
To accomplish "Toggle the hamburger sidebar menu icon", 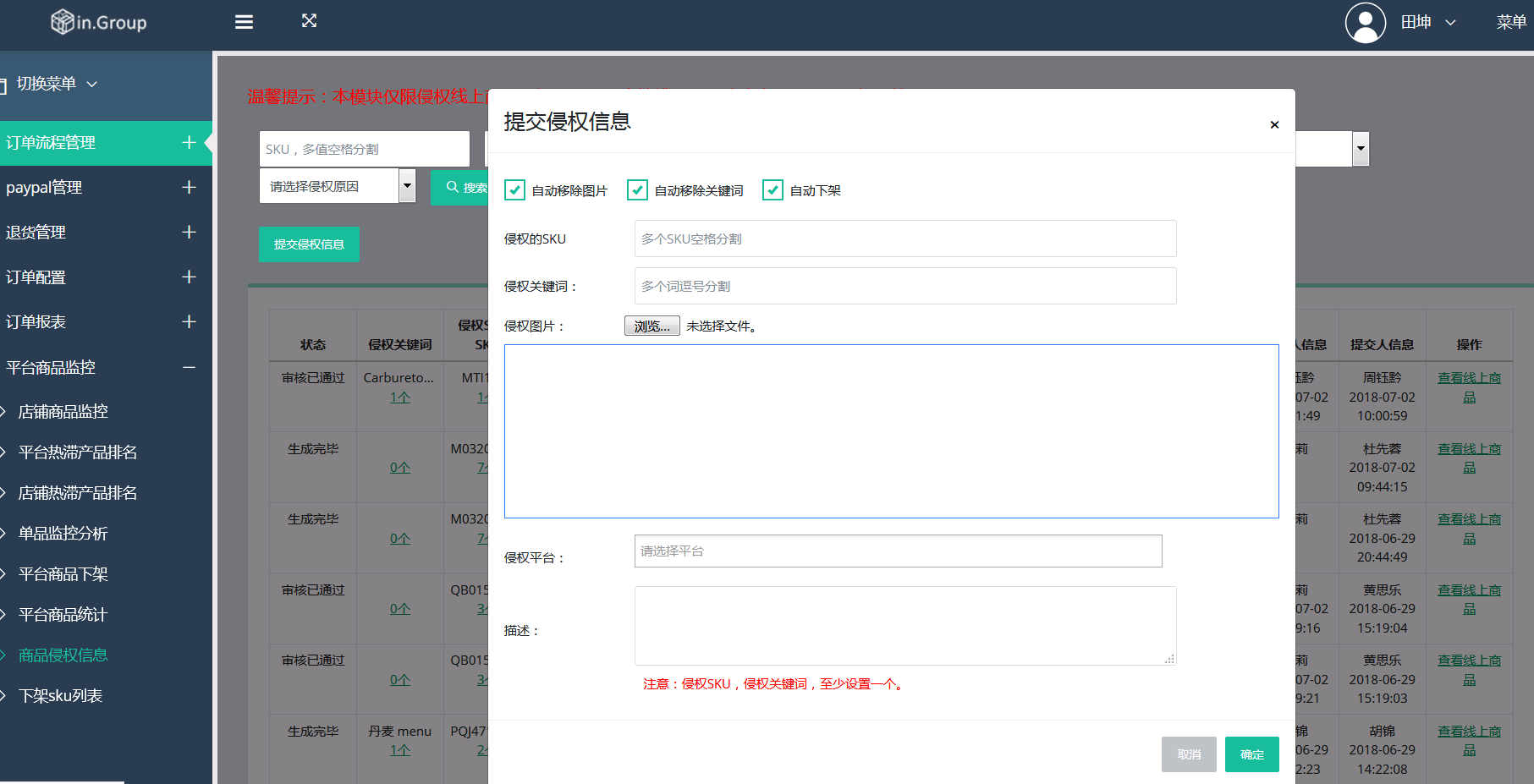I will [x=244, y=22].
